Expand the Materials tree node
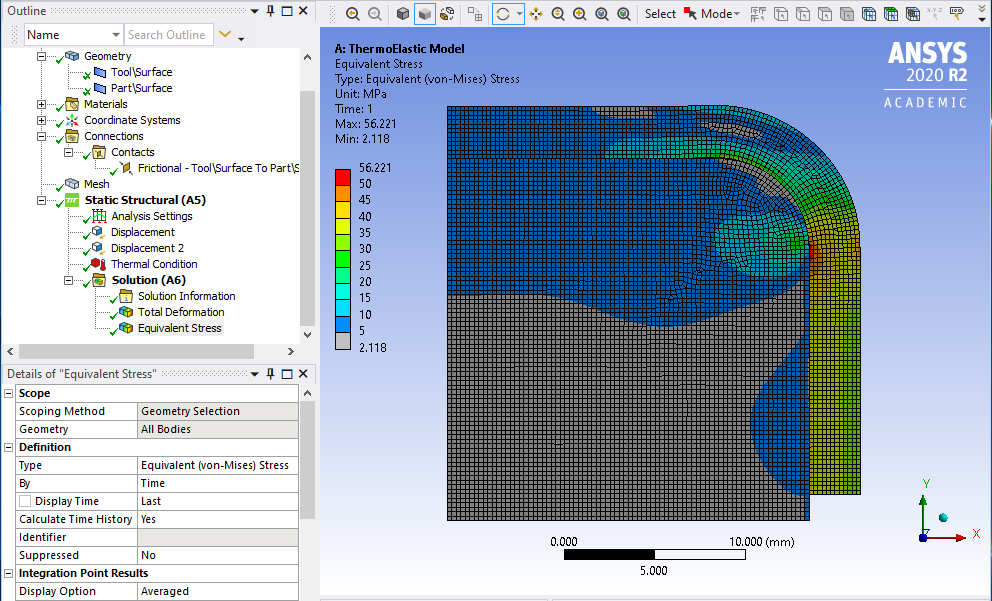Image resolution: width=992 pixels, height=601 pixels. 41,104
